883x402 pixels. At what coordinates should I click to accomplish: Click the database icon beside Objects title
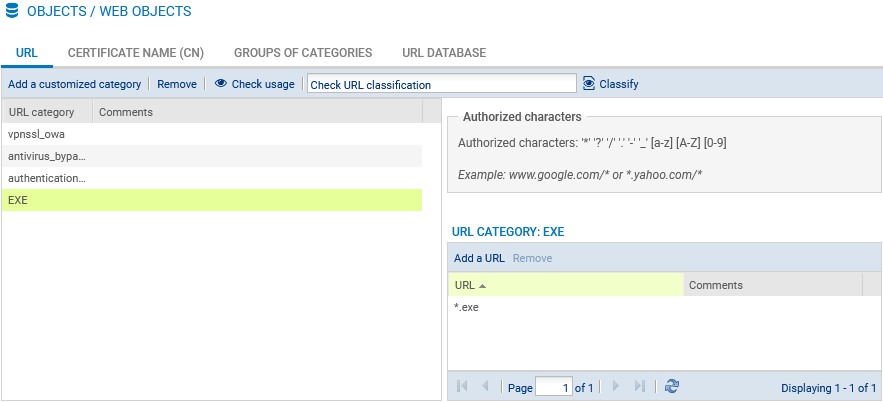click(12, 12)
